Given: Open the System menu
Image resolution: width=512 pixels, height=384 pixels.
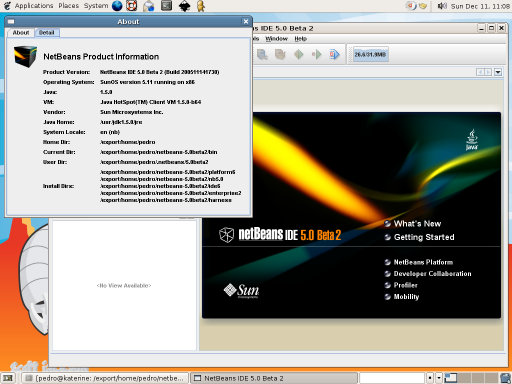Looking at the screenshot, I should [x=96, y=6].
